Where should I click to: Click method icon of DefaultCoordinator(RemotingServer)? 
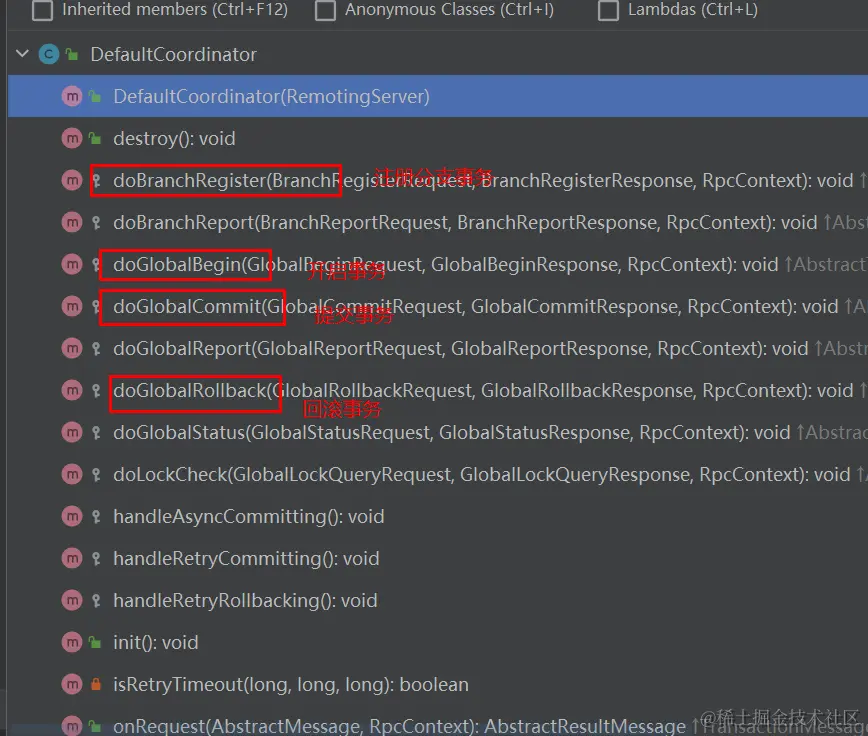[71, 96]
